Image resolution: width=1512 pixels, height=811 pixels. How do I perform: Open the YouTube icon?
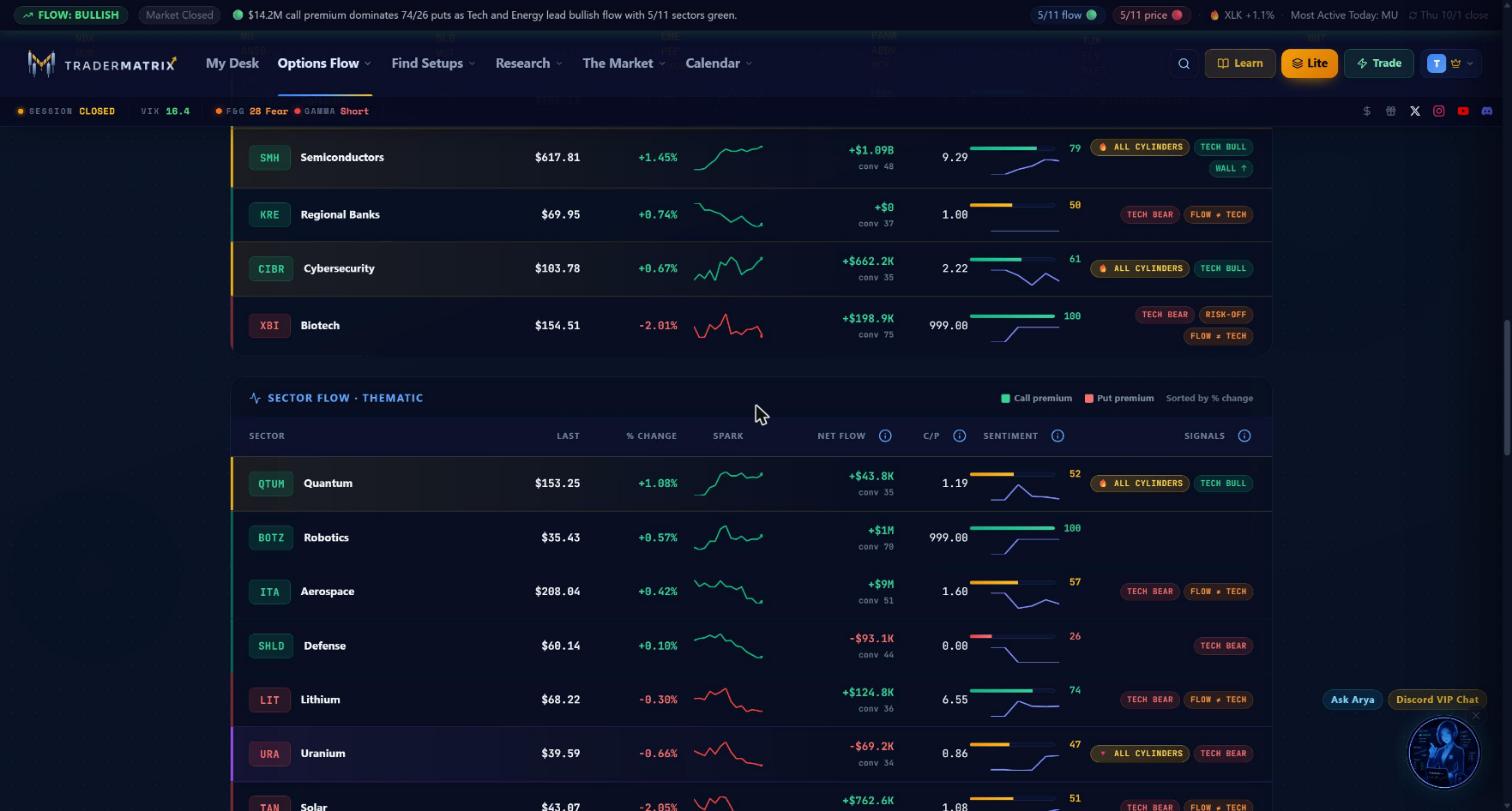click(1463, 111)
